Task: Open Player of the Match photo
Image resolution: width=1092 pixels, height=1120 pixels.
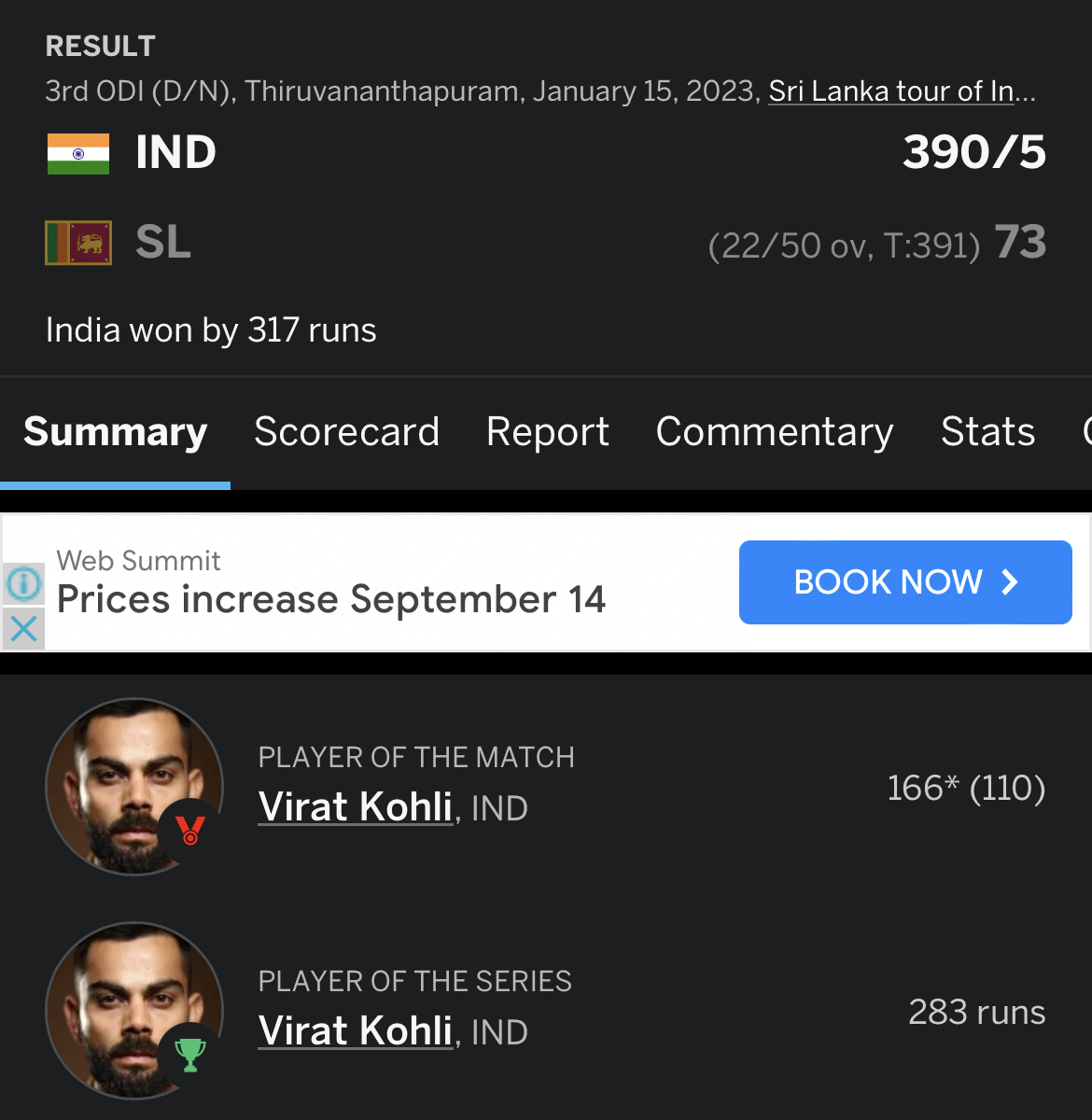Action: pyautogui.click(x=134, y=787)
